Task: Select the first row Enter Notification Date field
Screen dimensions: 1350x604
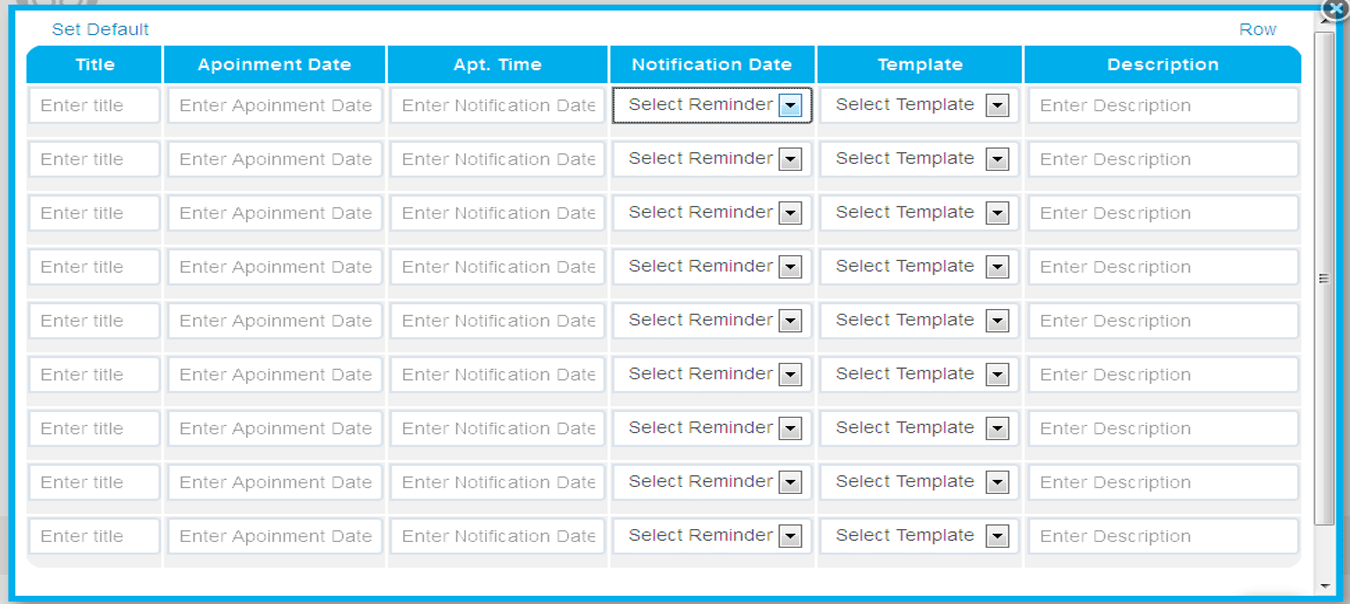Action: [498, 105]
